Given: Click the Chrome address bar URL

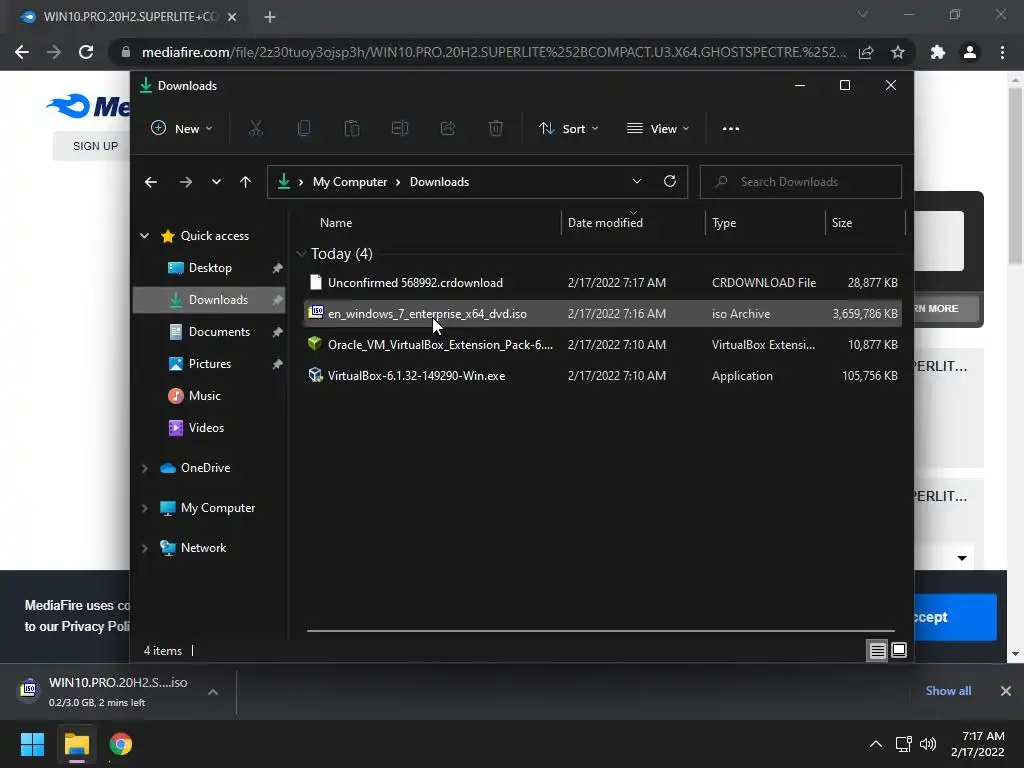Looking at the screenshot, I should (493, 52).
